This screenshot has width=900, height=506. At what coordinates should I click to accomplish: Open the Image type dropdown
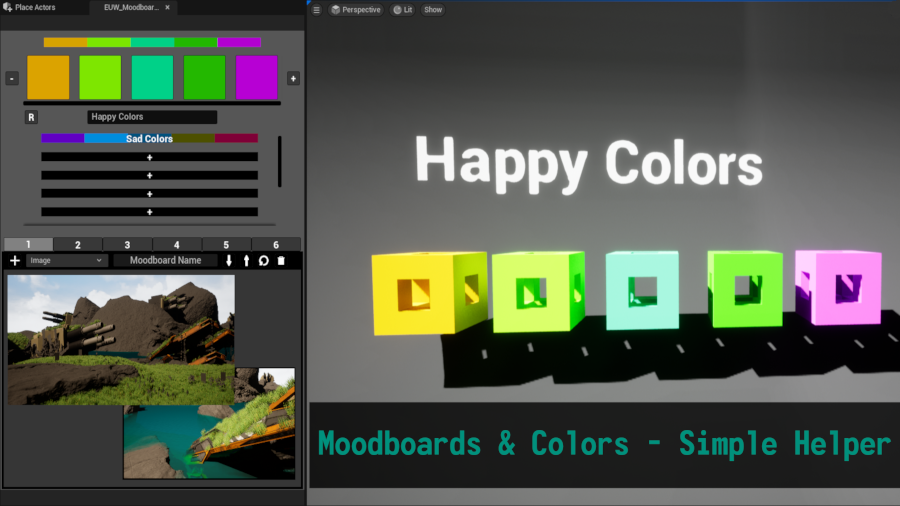(x=67, y=260)
